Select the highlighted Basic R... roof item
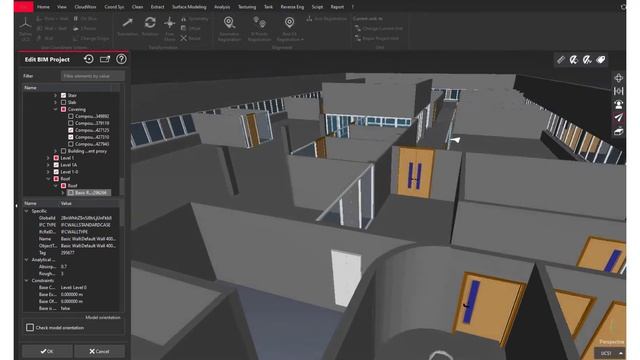Viewport: 640px width, 360px height. [89, 192]
